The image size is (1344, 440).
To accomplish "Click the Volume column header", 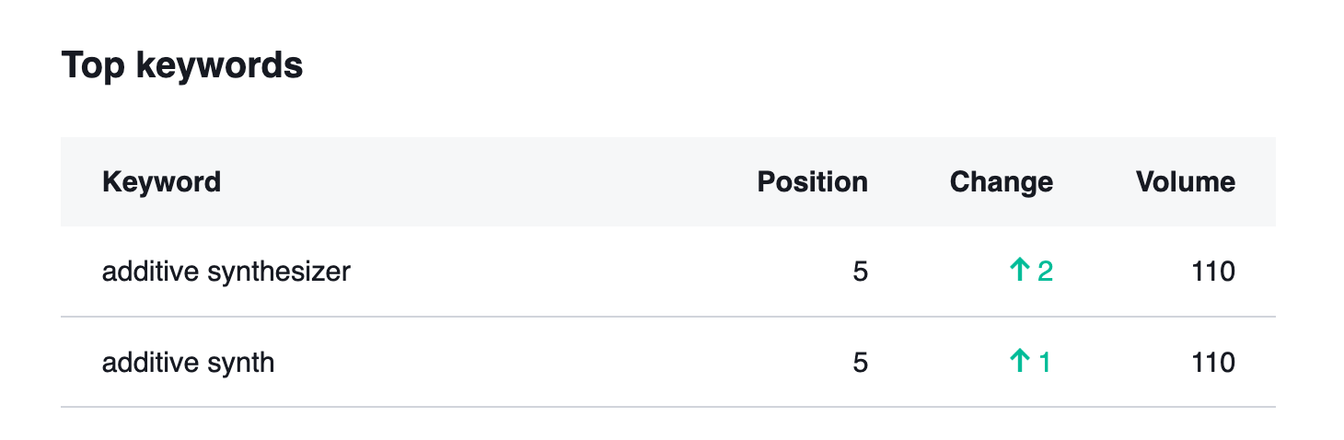I will 1185,182.
